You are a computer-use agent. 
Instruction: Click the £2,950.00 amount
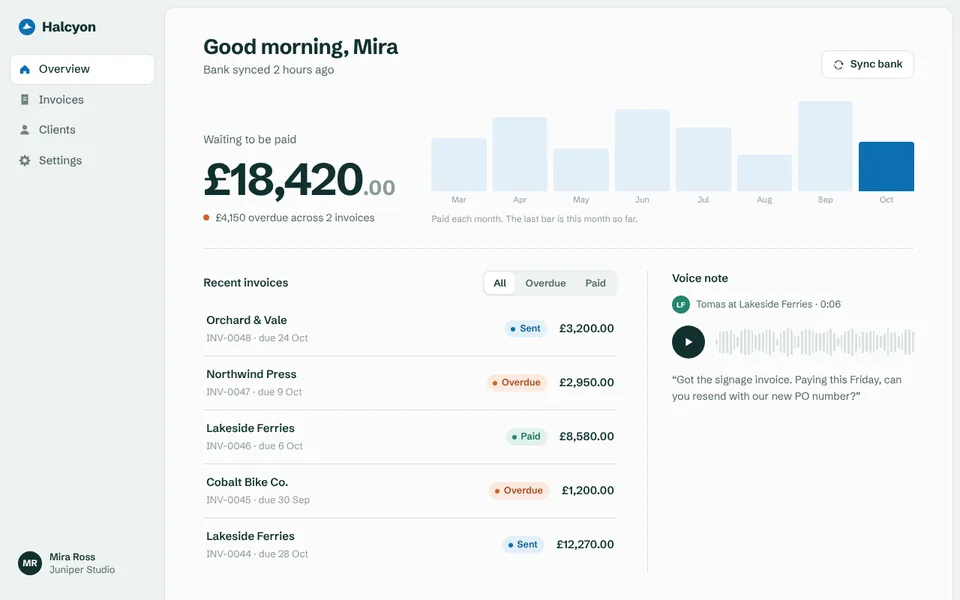pyautogui.click(x=586, y=383)
